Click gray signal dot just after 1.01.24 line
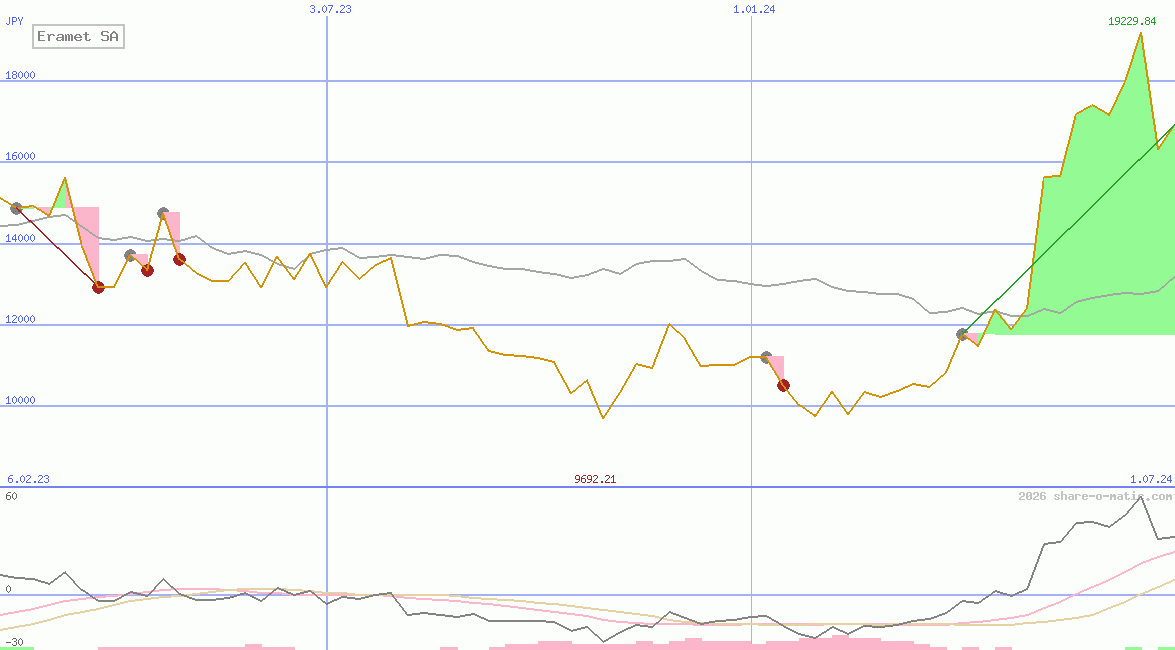Image resolution: width=1175 pixels, height=650 pixels. click(766, 357)
